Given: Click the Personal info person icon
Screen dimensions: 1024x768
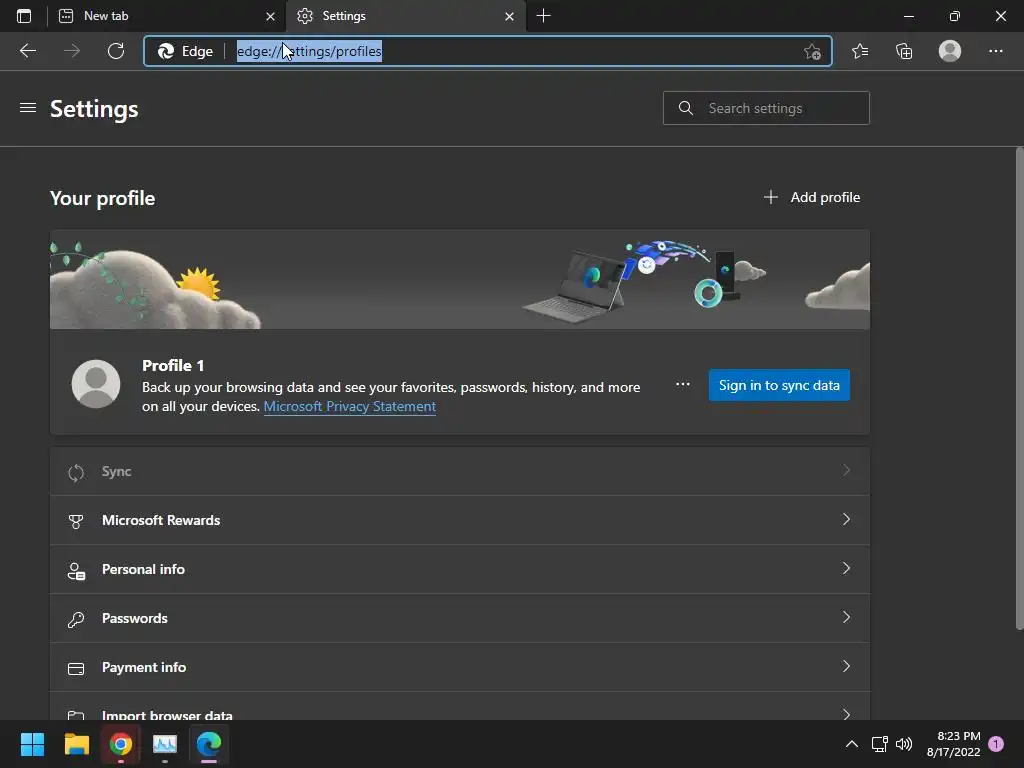Looking at the screenshot, I should coord(76,570).
